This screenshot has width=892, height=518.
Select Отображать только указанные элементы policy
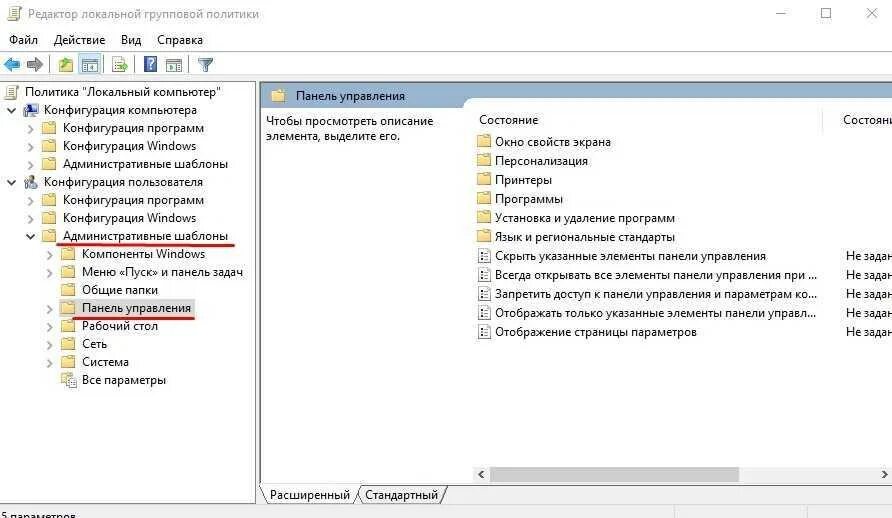coord(655,313)
